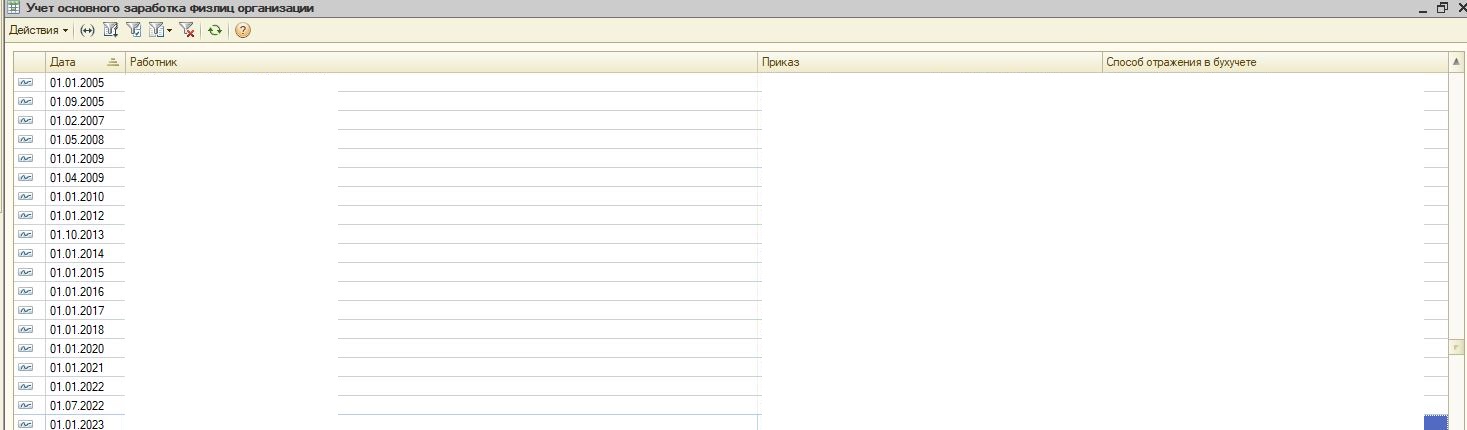Click the record icon for row 01.01.2014
Image resolution: width=1467 pixels, height=430 pixels.
[x=26, y=254]
